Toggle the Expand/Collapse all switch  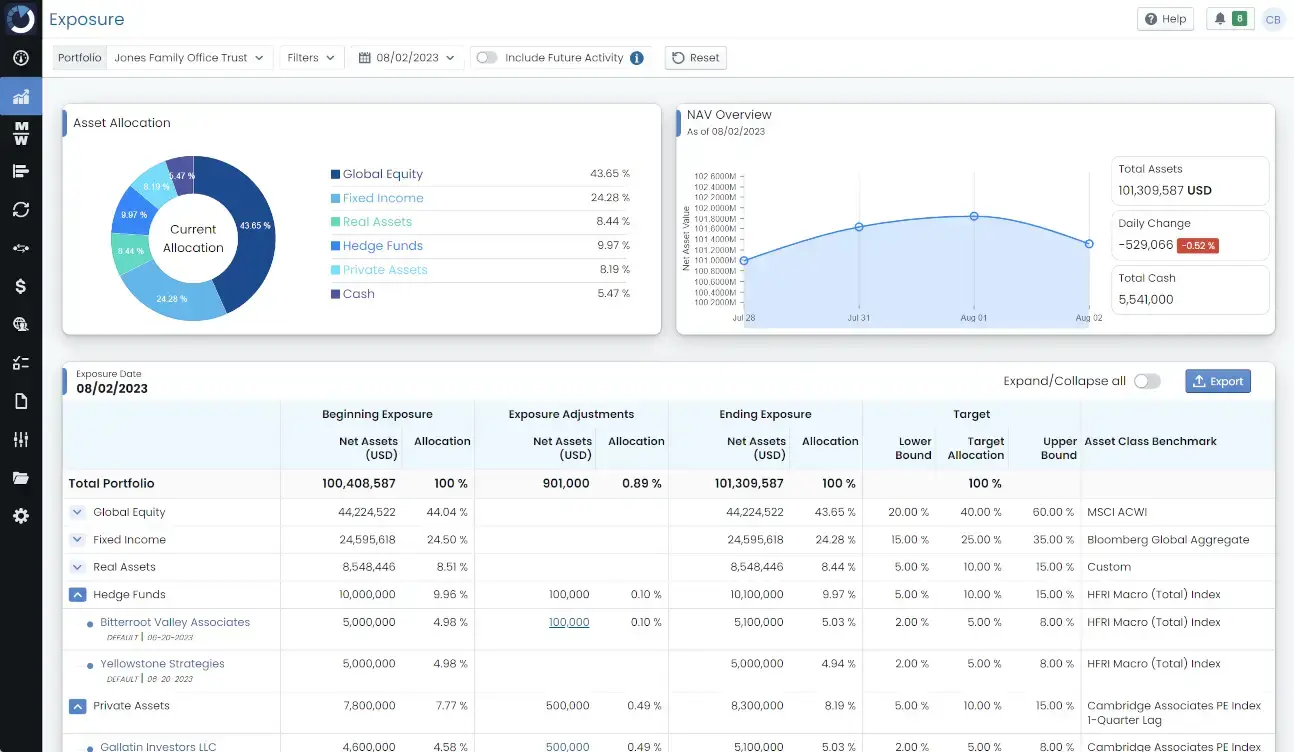coord(1147,381)
